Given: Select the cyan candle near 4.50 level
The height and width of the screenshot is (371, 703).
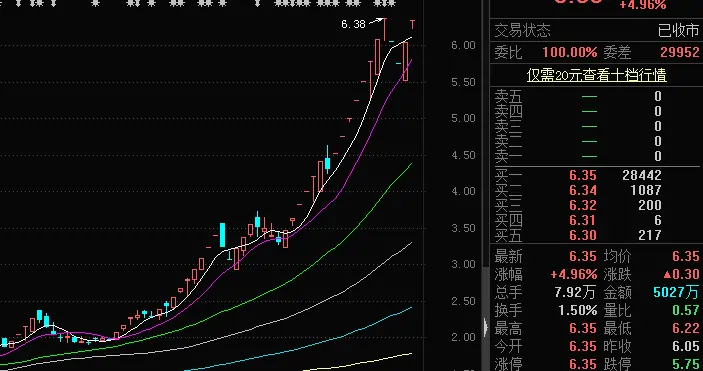Looking at the screenshot, I should click(x=328, y=160).
